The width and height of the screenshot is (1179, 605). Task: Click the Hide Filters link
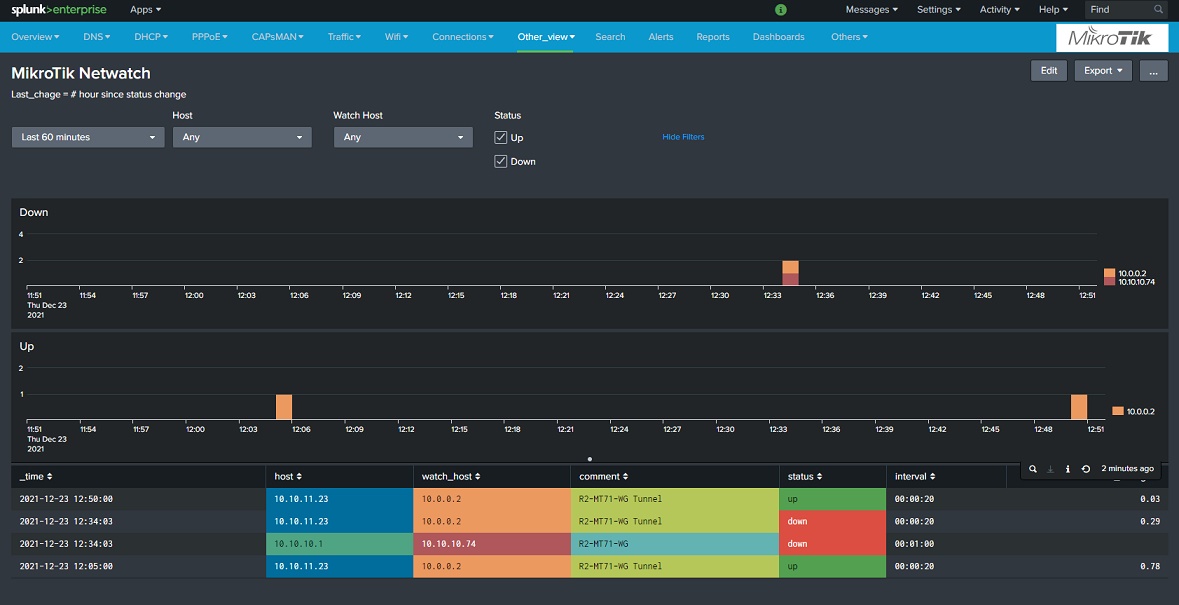click(683, 137)
